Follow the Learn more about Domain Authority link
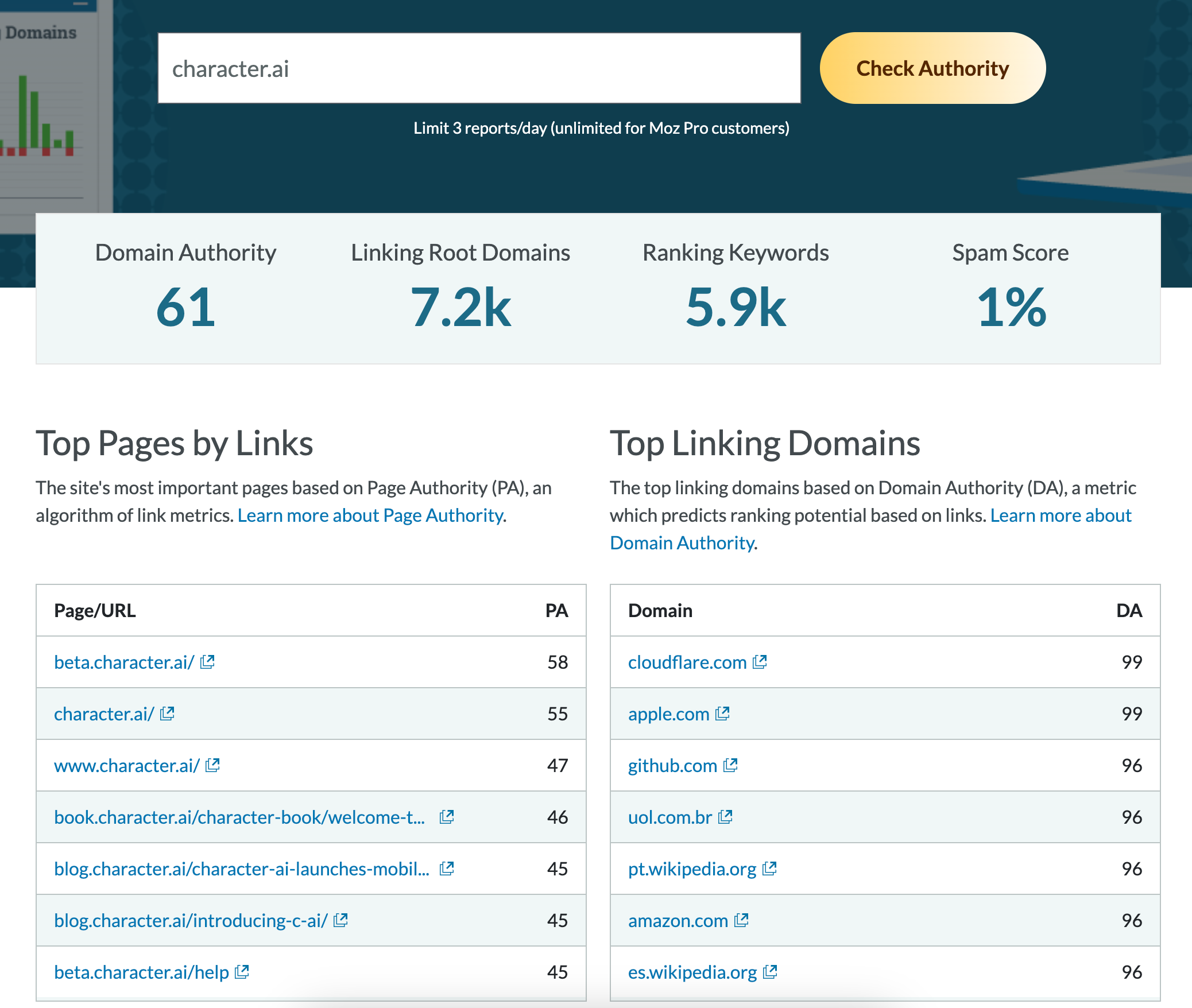 coord(1061,515)
